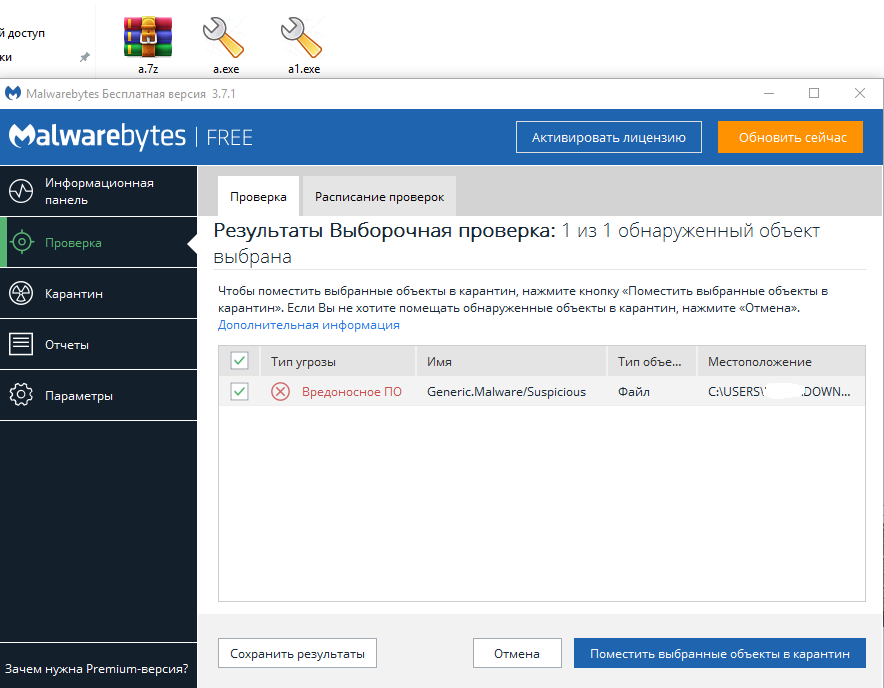
Task: Click Активировать лицензию button
Action: (x=609, y=137)
